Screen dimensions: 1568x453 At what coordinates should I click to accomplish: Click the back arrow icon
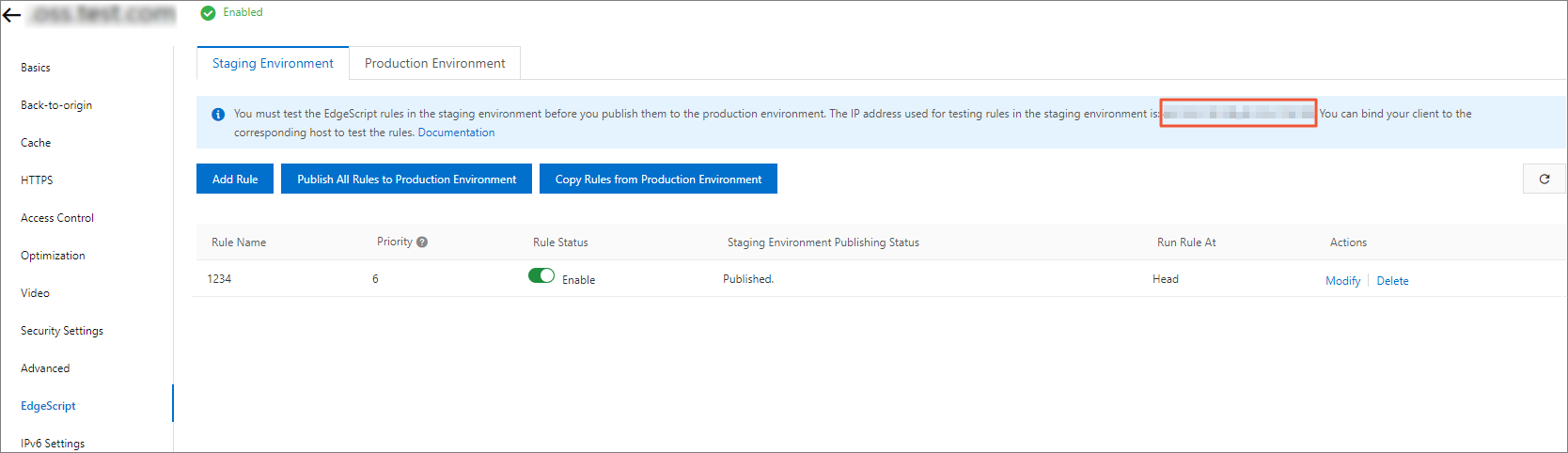[x=11, y=15]
